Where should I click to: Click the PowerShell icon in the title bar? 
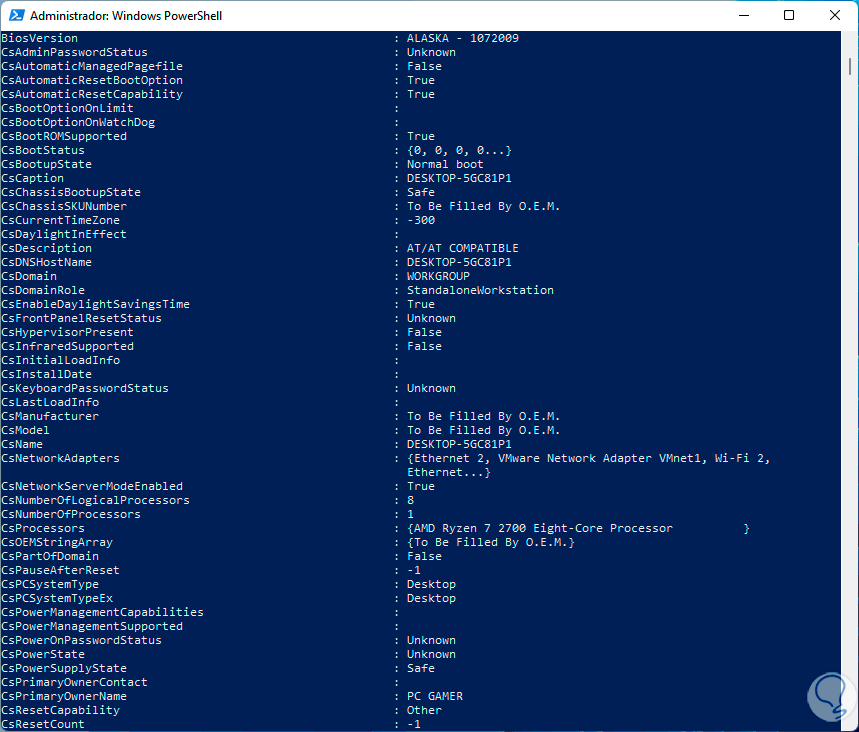pos(14,16)
